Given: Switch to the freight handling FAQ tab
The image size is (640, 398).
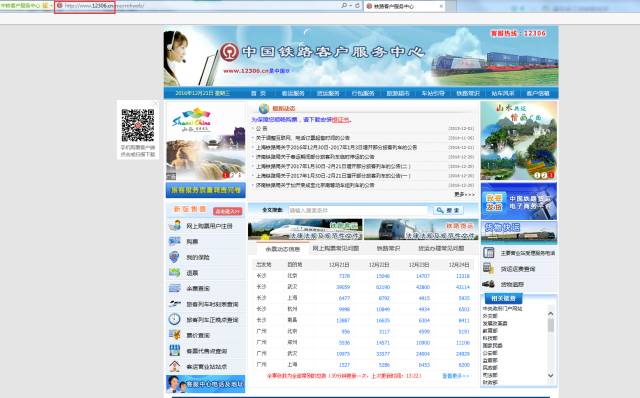Looking at the screenshot, I should (x=441, y=248).
